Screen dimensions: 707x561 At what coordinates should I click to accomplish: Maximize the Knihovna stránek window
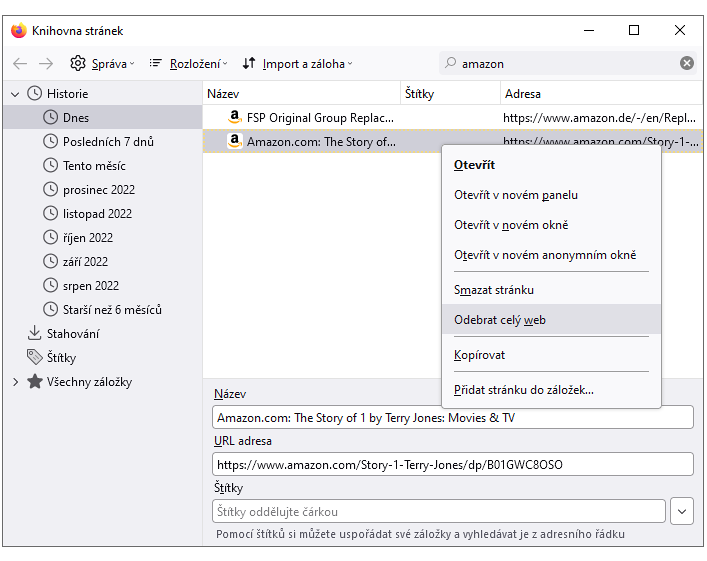[x=634, y=31]
